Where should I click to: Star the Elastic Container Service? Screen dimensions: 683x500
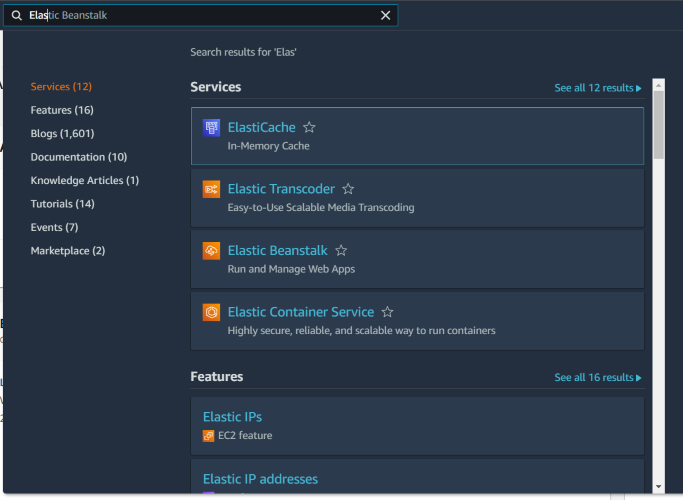pyautogui.click(x=388, y=312)
